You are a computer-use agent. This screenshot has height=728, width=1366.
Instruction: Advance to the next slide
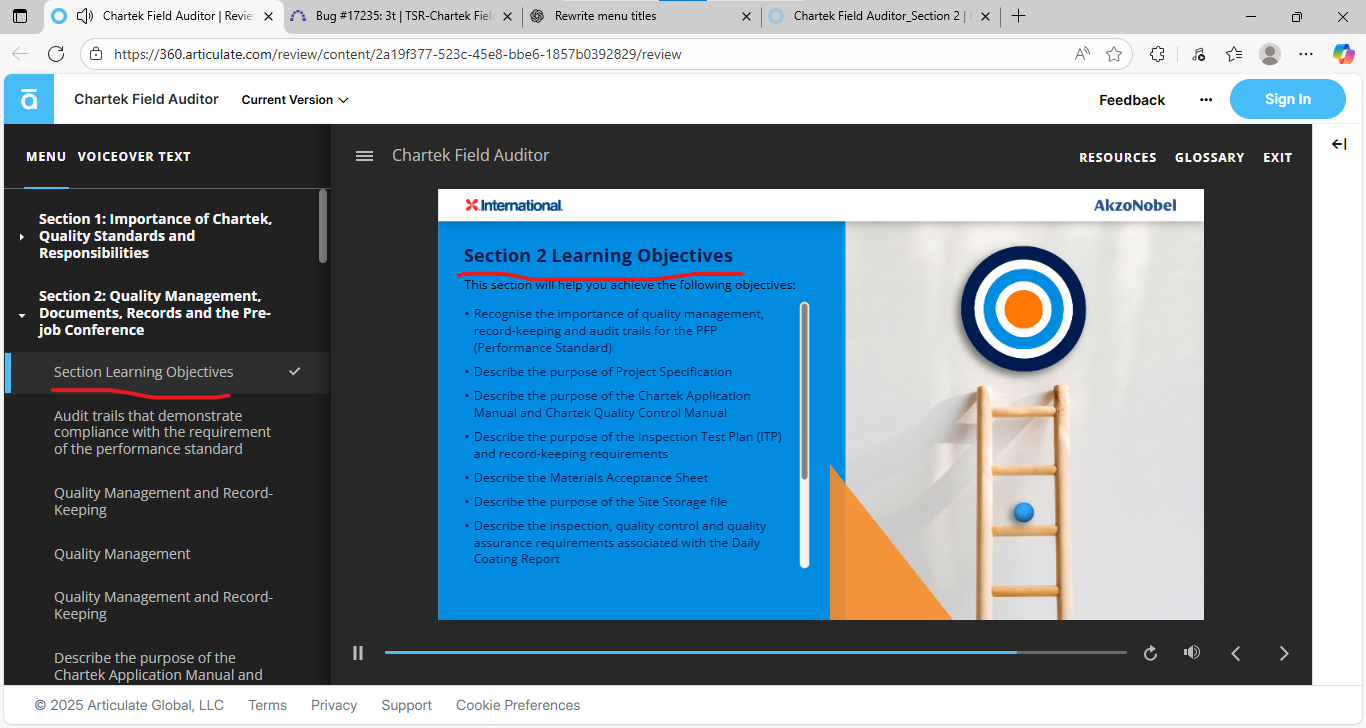pos(1284,652)
